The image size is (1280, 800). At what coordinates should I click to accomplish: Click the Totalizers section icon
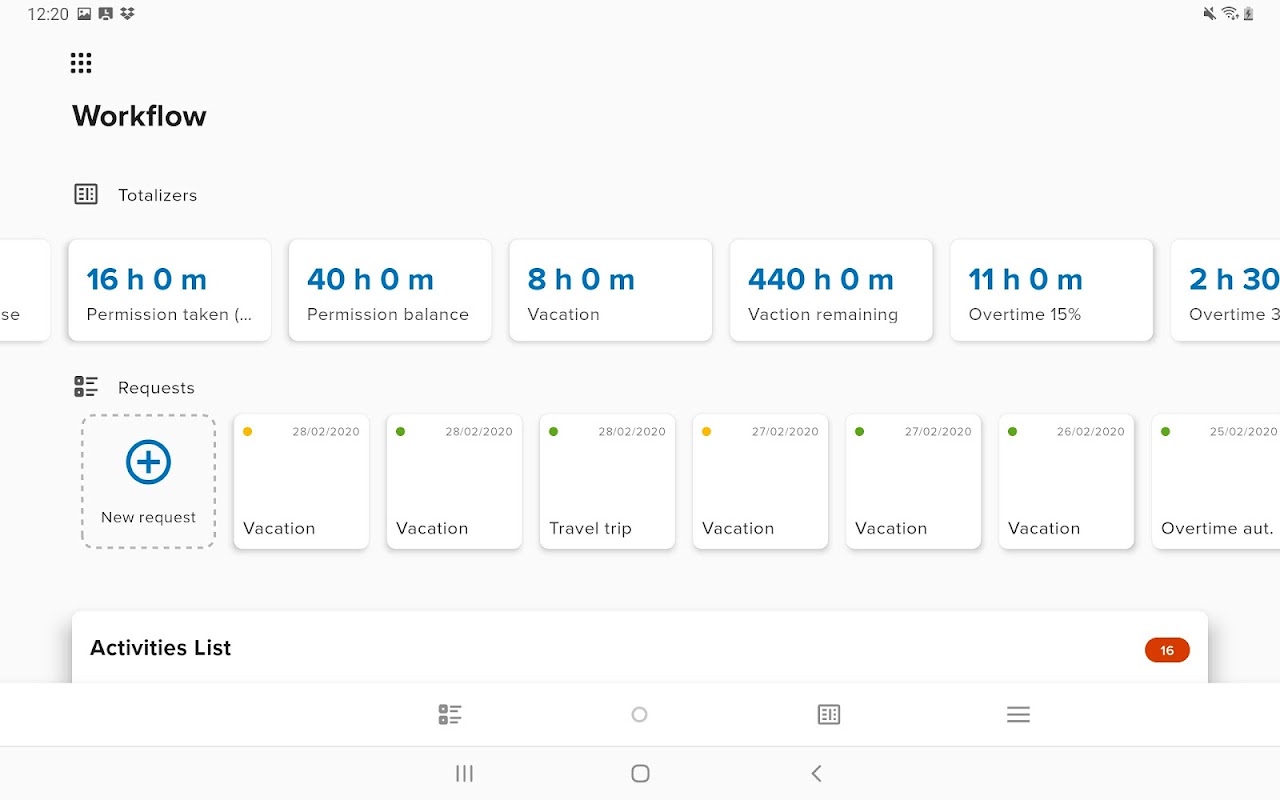tap(86, 194)
